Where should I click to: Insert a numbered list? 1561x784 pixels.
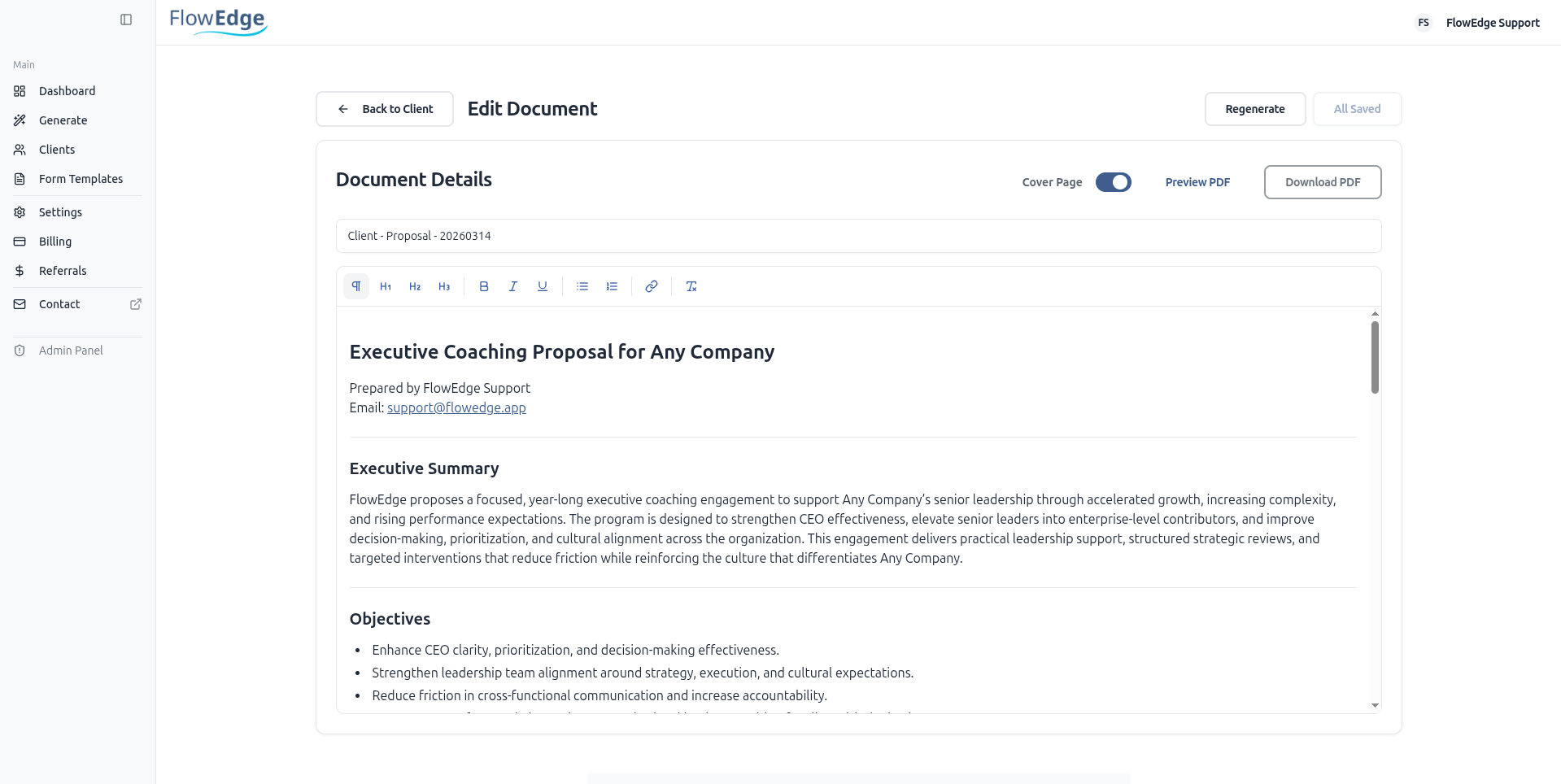pos(612,286)
